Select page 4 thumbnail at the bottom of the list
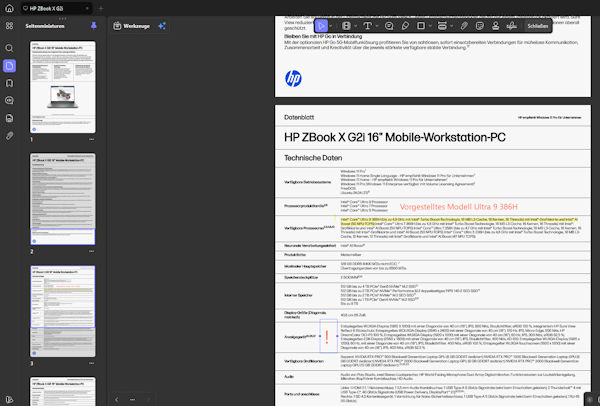The height and width of the screenshot is (406, 600). point(63,391)
